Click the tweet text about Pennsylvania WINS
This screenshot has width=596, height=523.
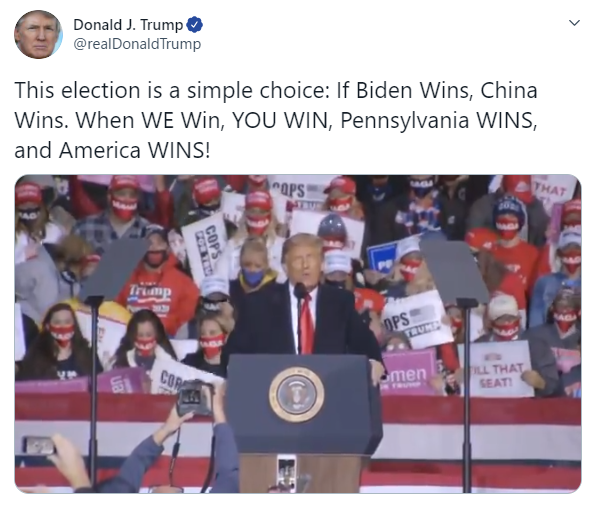pyautogui.click(x=276, y=120)
